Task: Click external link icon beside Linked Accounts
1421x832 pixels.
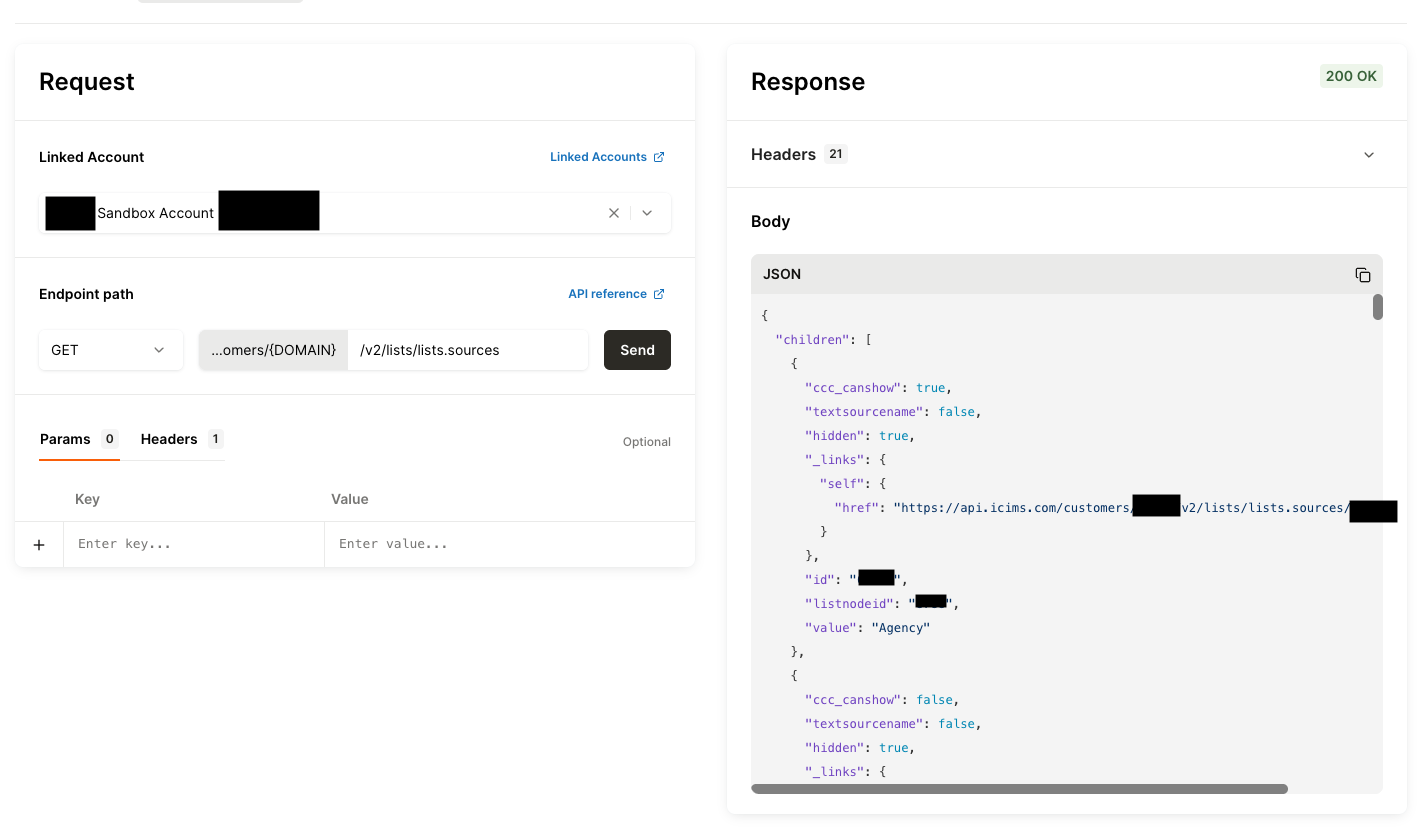Action: (659, 157)
